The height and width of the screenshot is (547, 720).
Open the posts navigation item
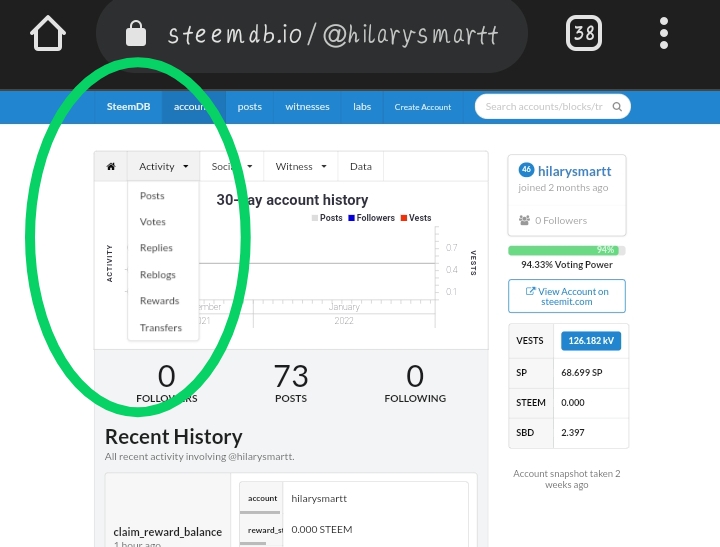249,107
